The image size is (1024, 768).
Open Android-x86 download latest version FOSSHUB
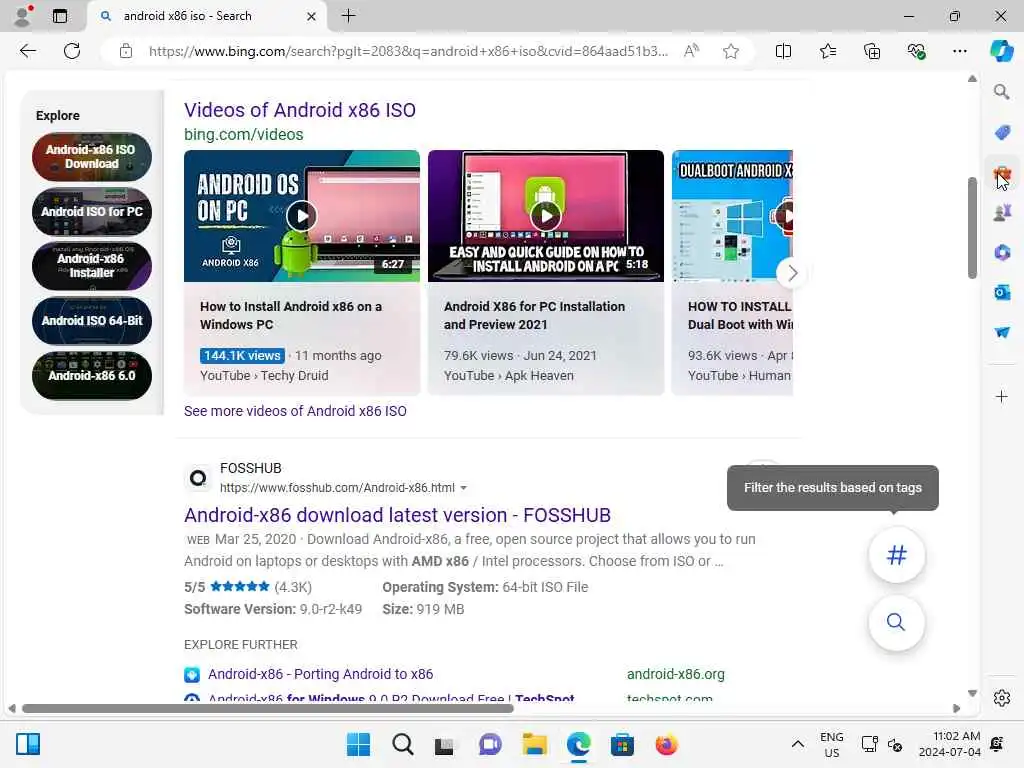(397, 515)
